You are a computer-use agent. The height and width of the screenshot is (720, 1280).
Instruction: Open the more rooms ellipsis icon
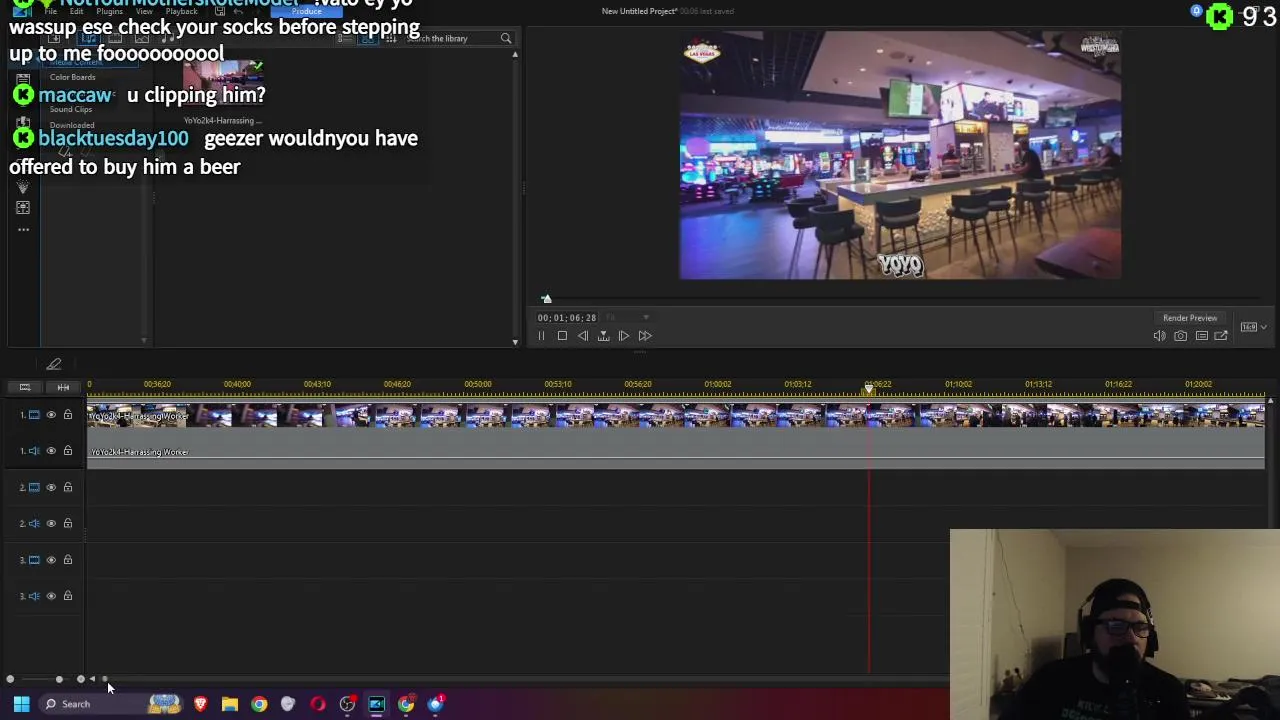(x=23, y=230)
